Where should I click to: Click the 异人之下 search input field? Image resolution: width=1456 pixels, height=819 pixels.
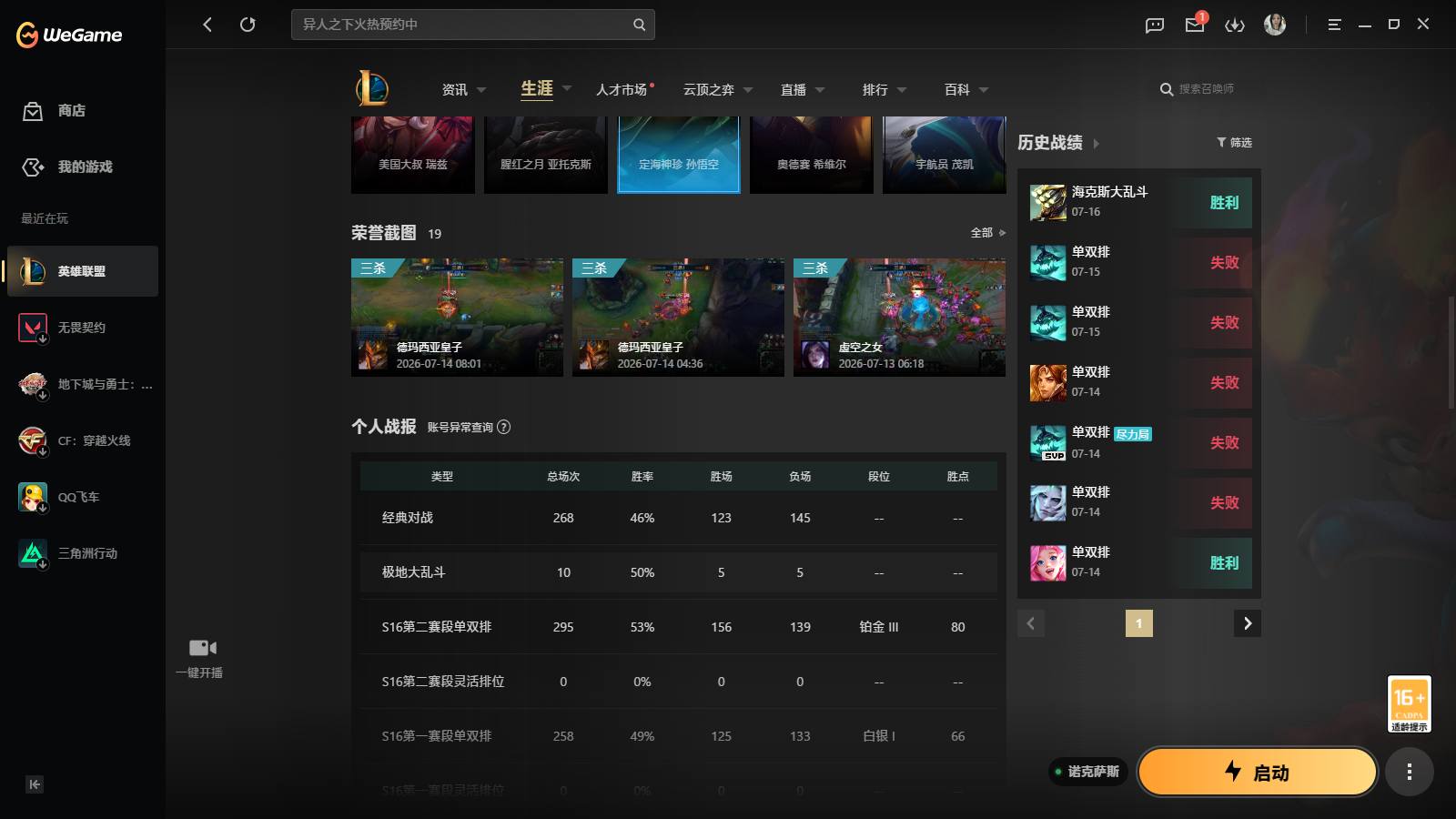click(461, 25)
